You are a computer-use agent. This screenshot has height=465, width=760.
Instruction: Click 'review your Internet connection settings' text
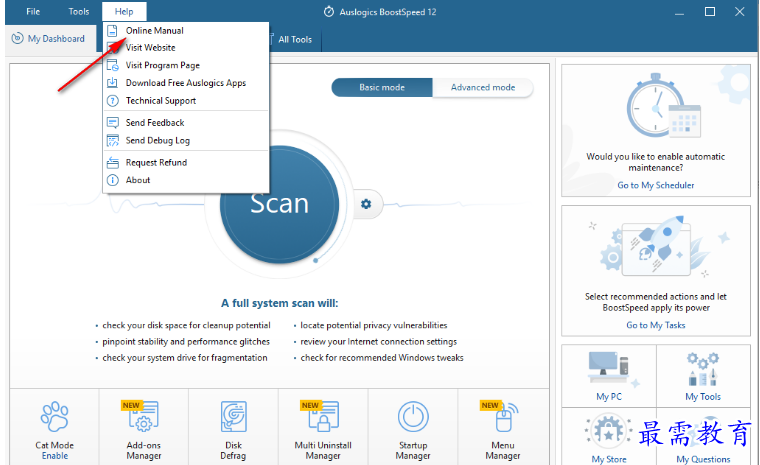[x=379, y=342]
